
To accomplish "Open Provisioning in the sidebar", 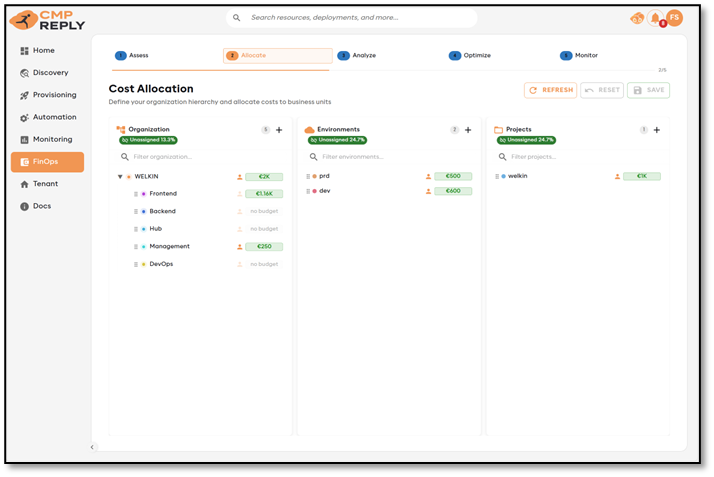I will (54, 95).
